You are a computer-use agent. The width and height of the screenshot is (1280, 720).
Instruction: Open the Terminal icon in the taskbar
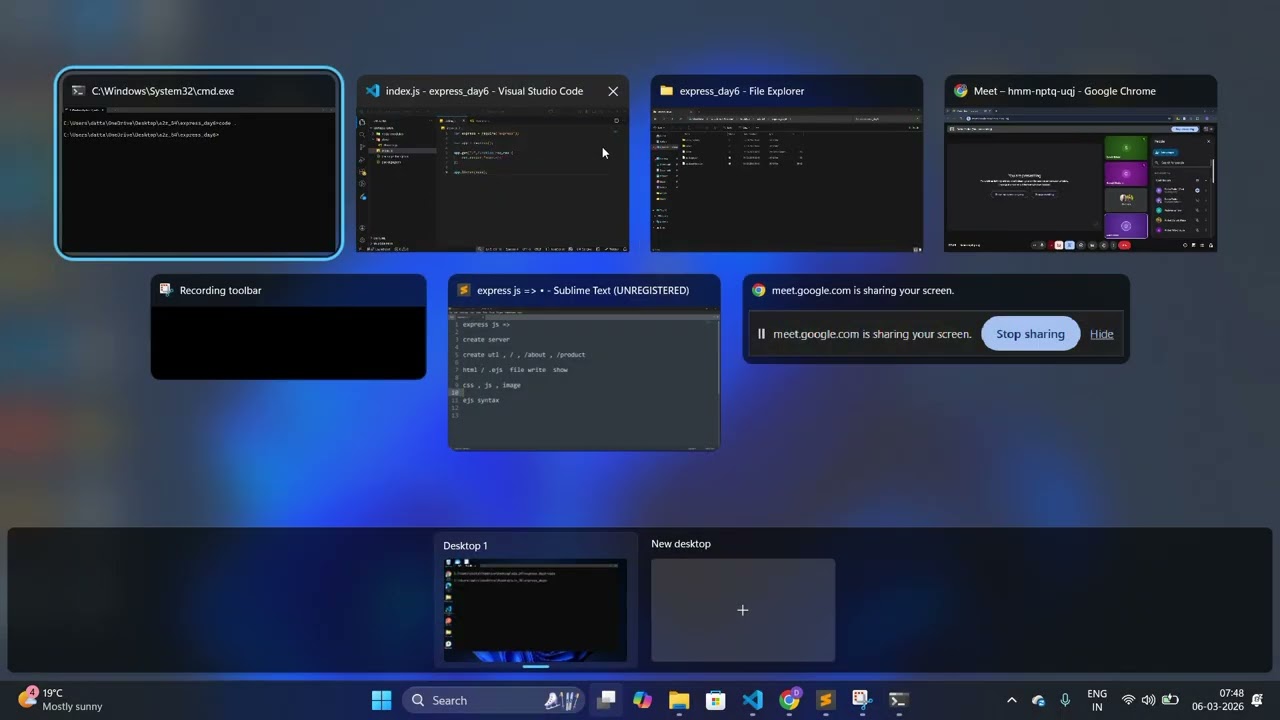pyautogui.click(x=898, y=700)
